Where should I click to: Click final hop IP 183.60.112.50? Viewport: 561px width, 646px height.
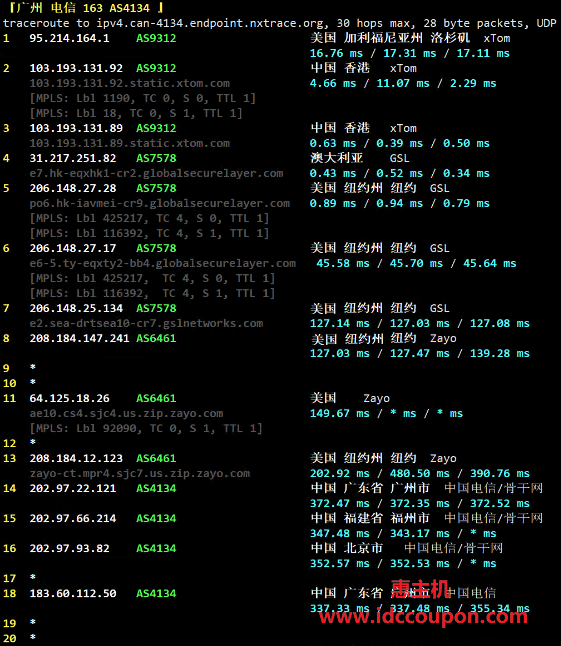tap(72, 594)
